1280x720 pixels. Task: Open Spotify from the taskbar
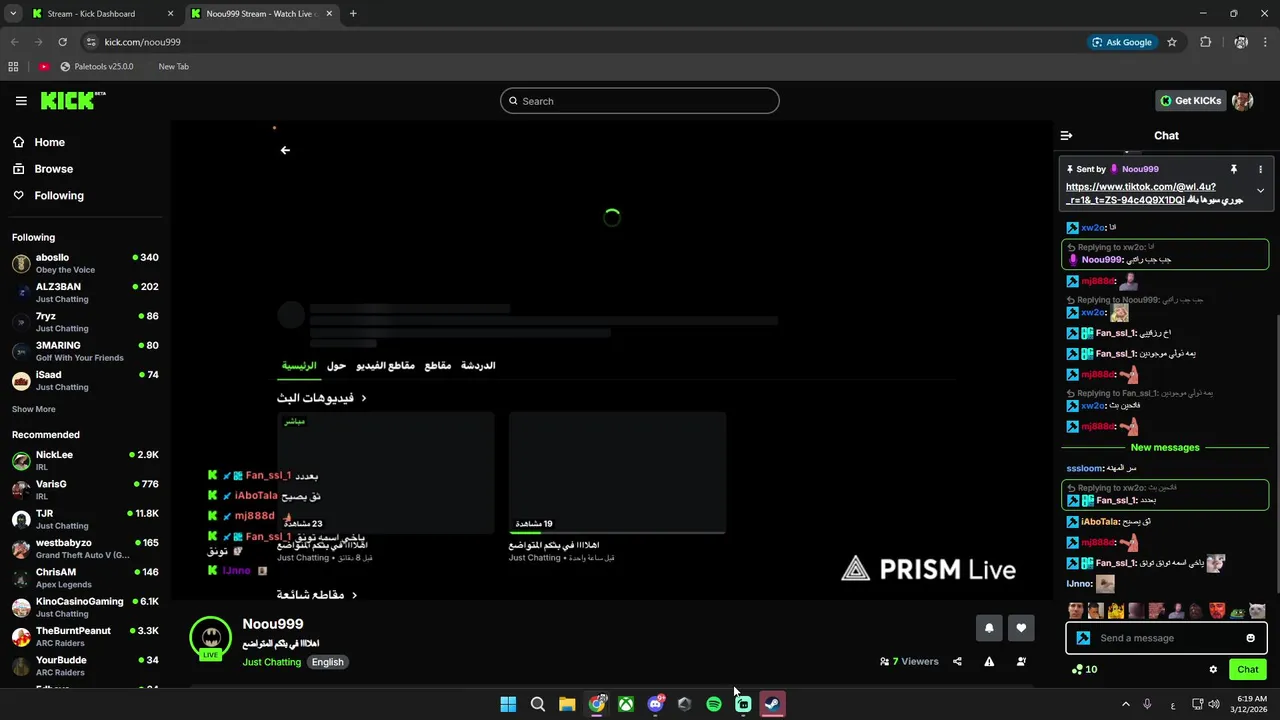(x=714, y=704)
